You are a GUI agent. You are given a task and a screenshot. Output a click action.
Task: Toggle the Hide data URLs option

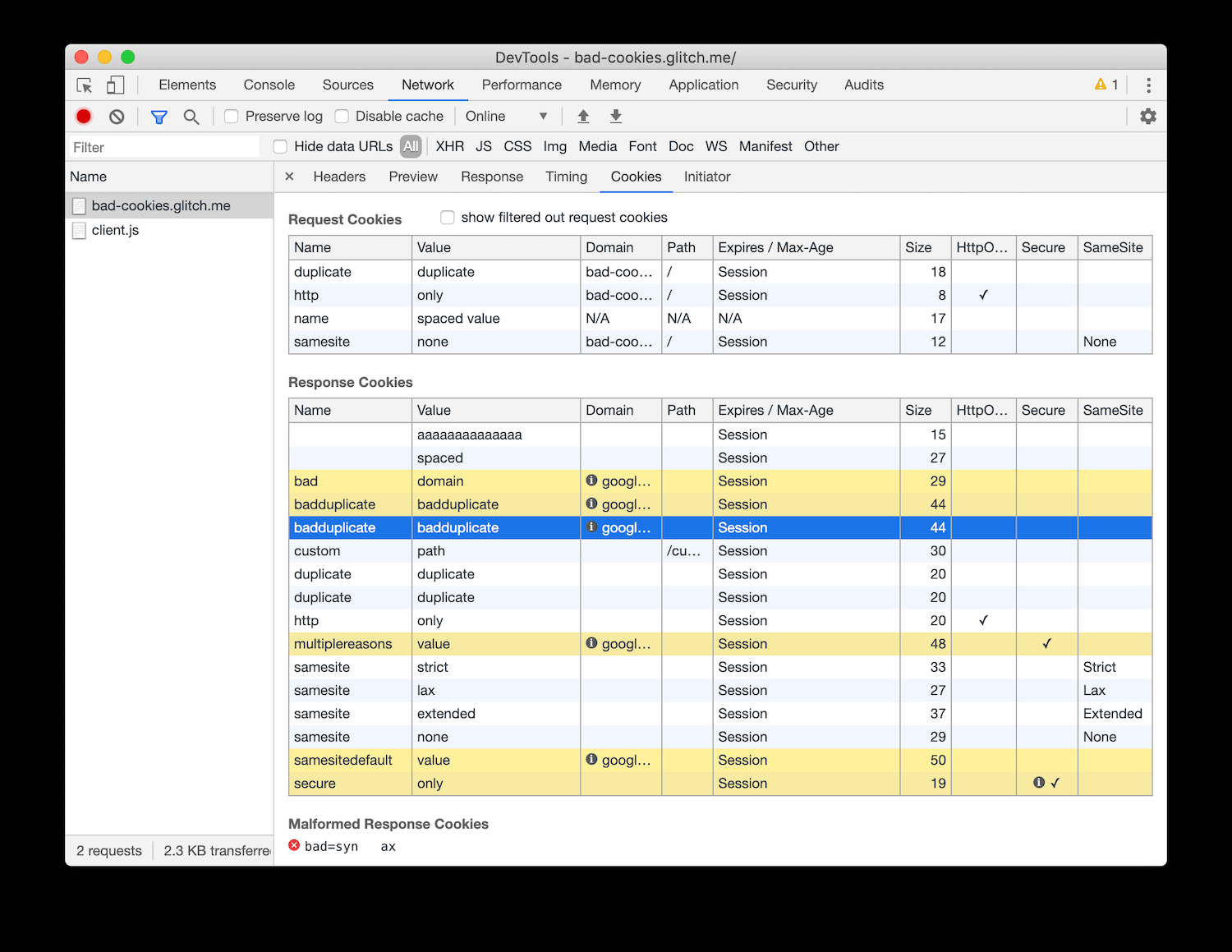[279, 146]
